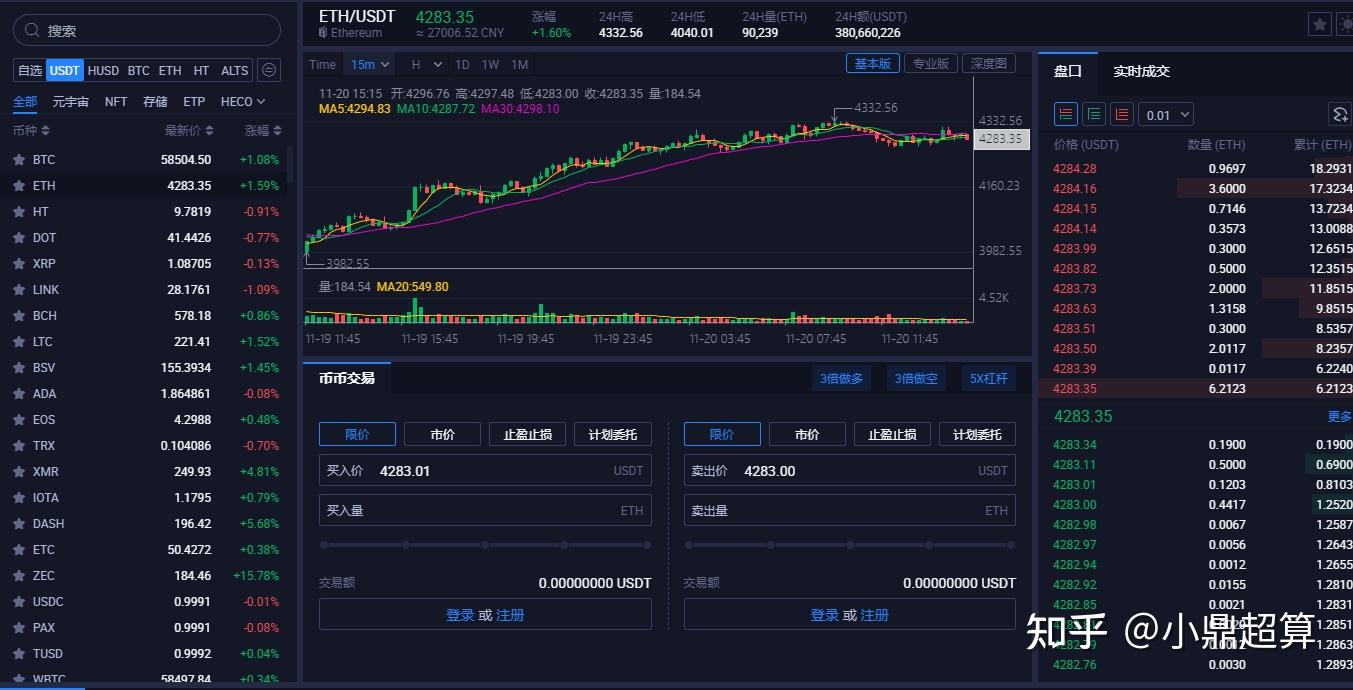Viewport: 1353px width, 690px height.
Task: Switch order book to sell orders only view
Action: 1121,114
